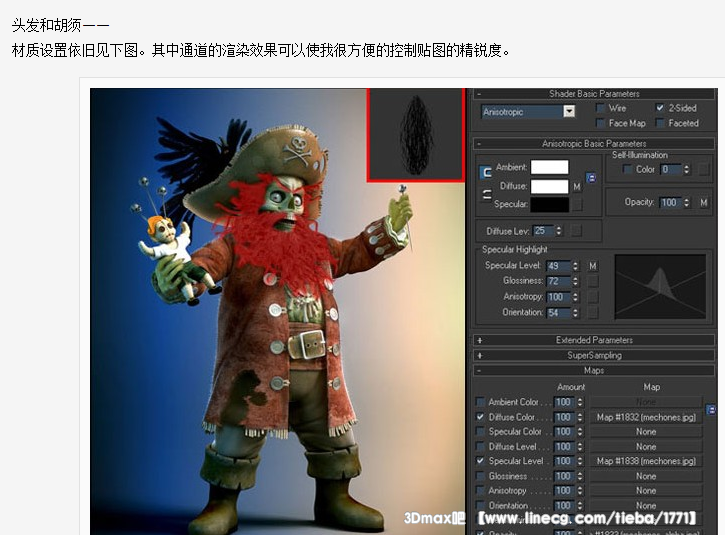This screenshot has width=725, height=535.
Task: Click the Orientation 54 spinner arrows
Action: [575, 313]
